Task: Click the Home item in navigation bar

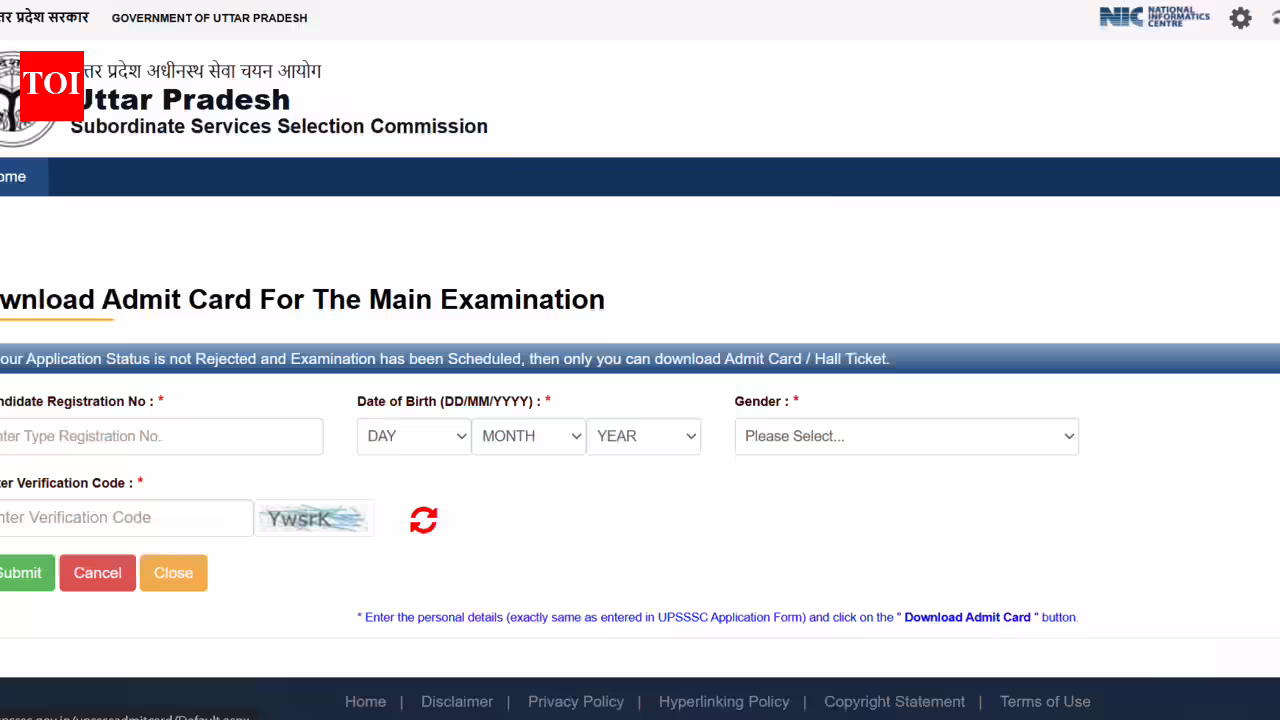Action: 16,177
